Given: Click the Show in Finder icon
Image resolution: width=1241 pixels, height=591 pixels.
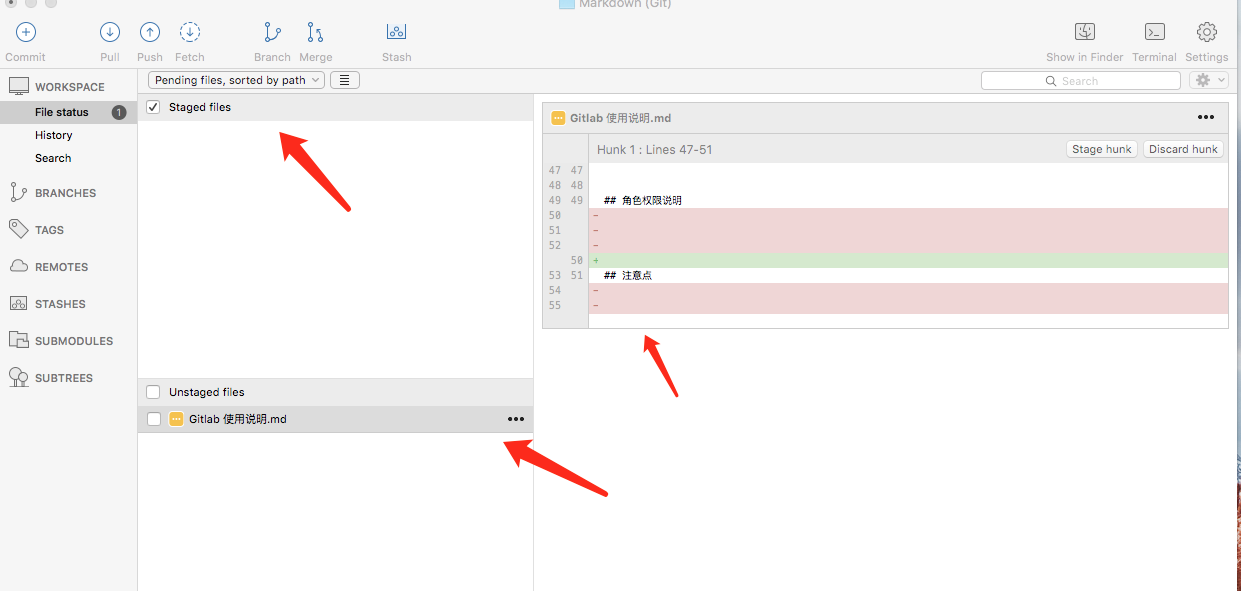Looking at the screenshot, I should (x=1085, y=33).
